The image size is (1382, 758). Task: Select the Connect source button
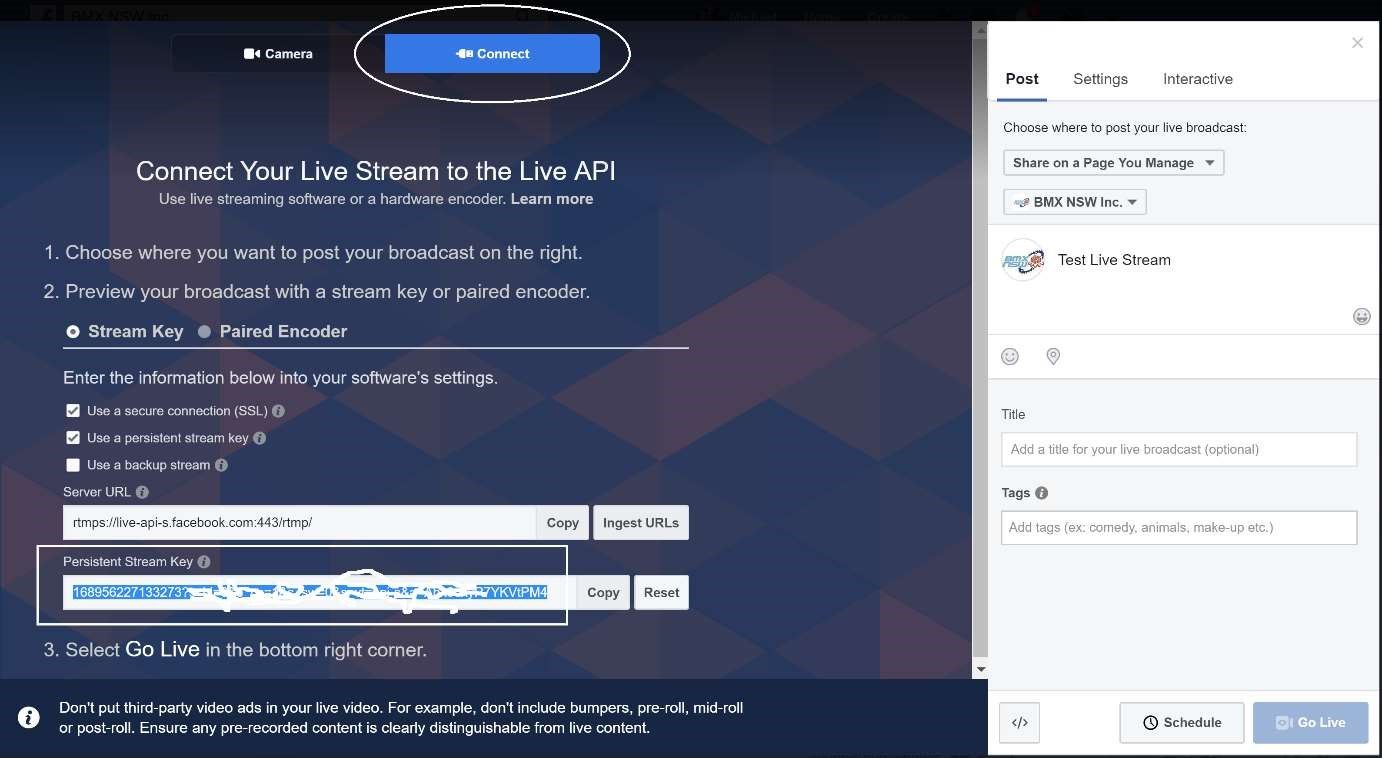click(492, 54)
